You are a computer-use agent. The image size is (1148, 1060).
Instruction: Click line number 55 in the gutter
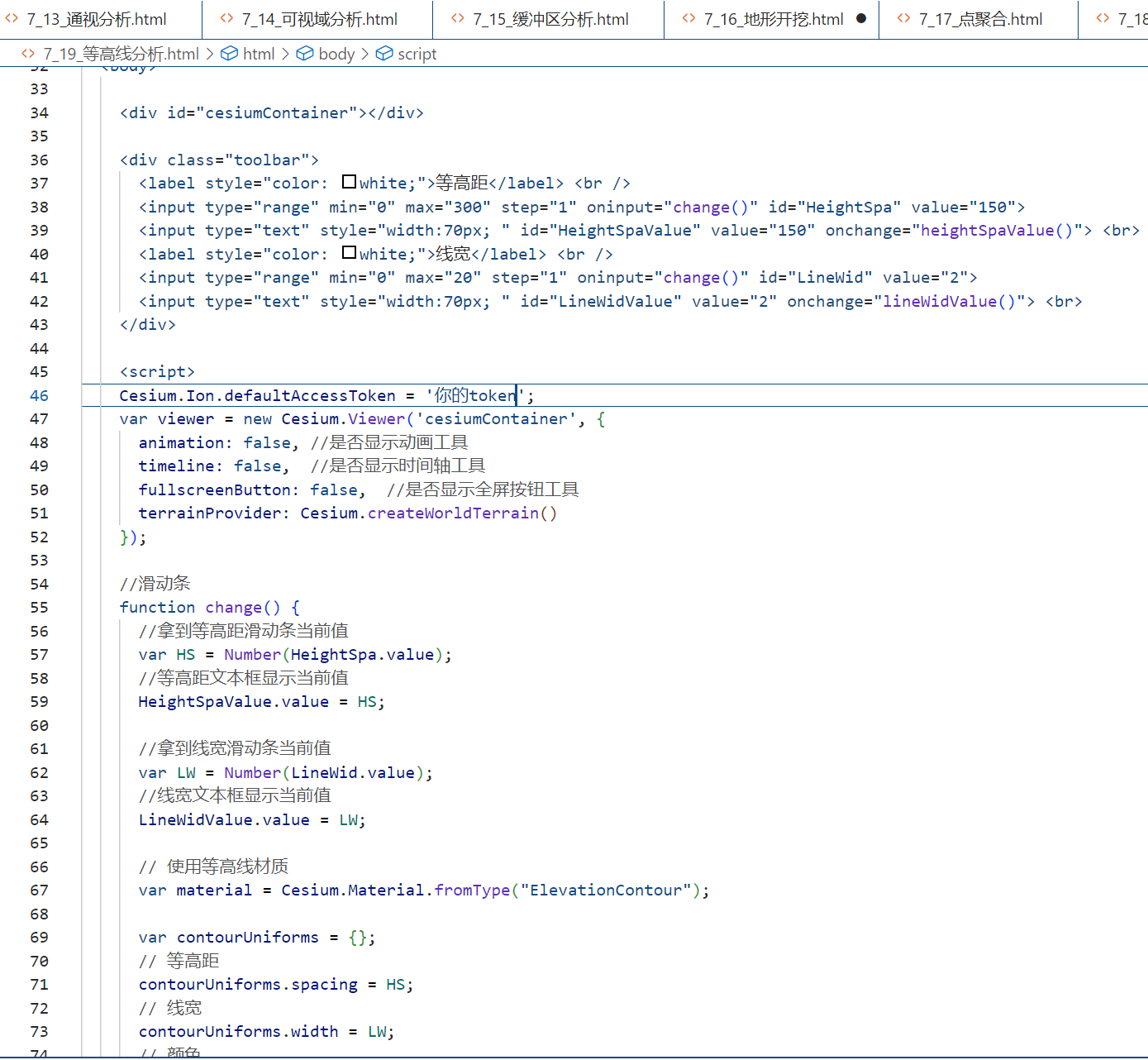(x=39, y=608)
